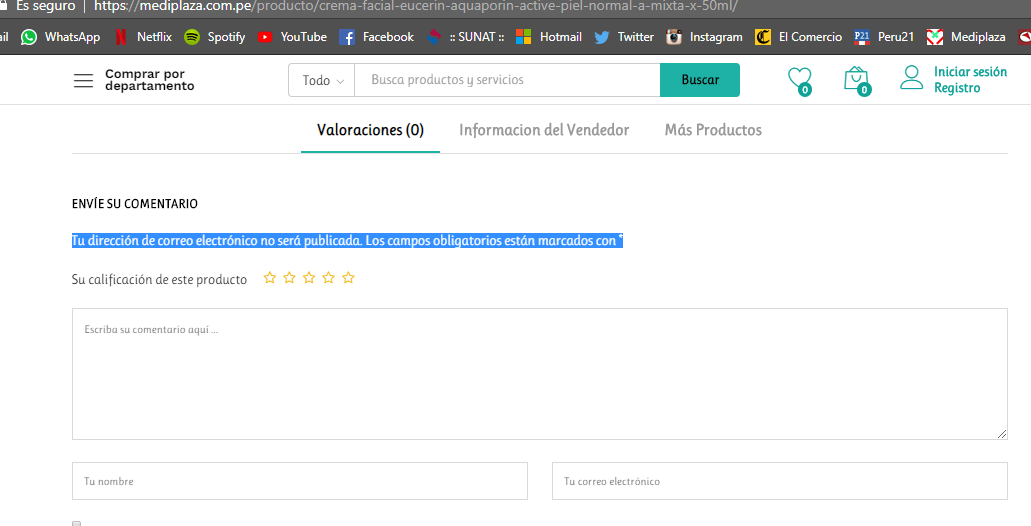Open the El Comercio bookmark

point(799,37)
